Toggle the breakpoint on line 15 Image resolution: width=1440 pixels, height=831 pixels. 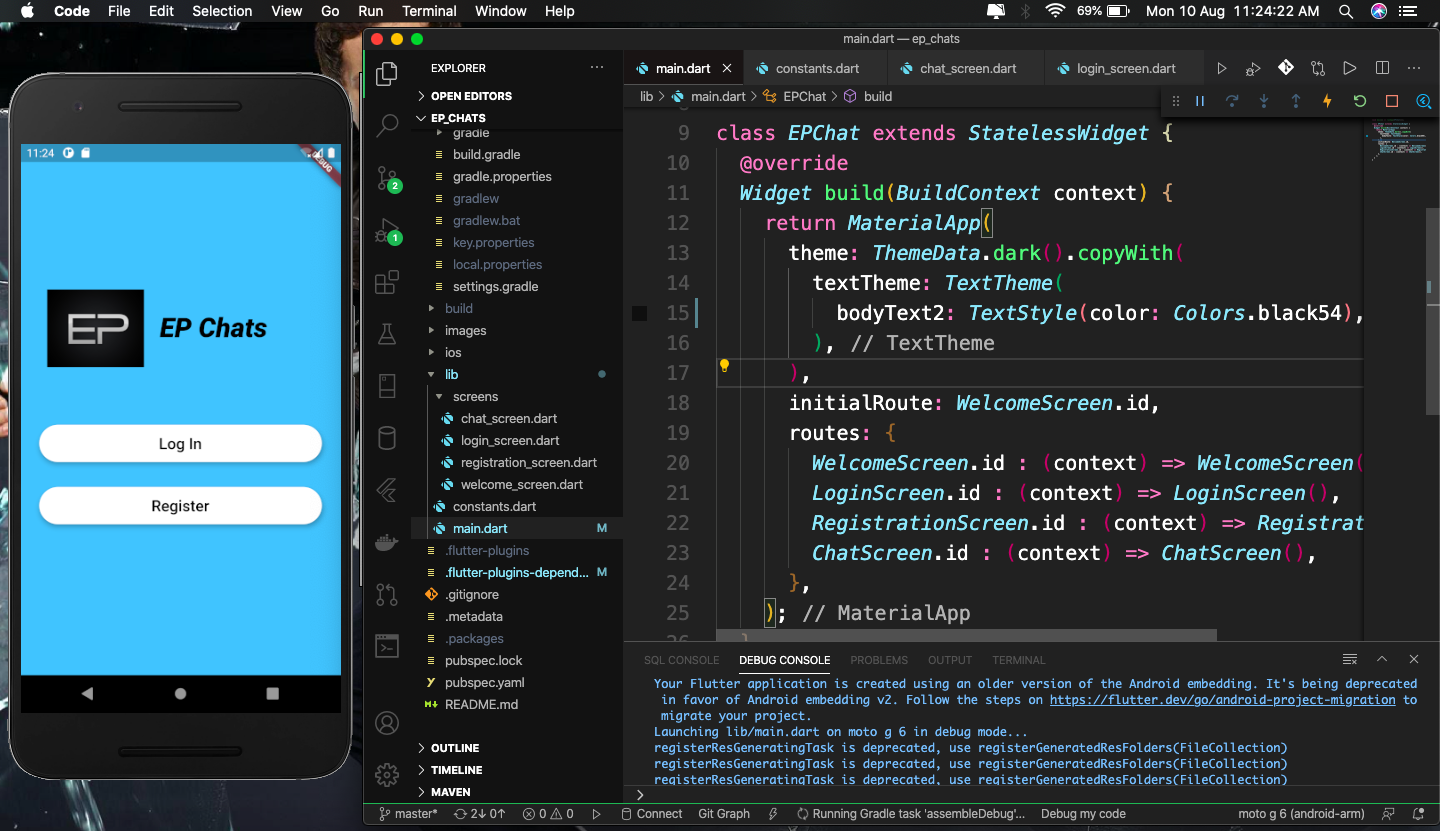639,314
